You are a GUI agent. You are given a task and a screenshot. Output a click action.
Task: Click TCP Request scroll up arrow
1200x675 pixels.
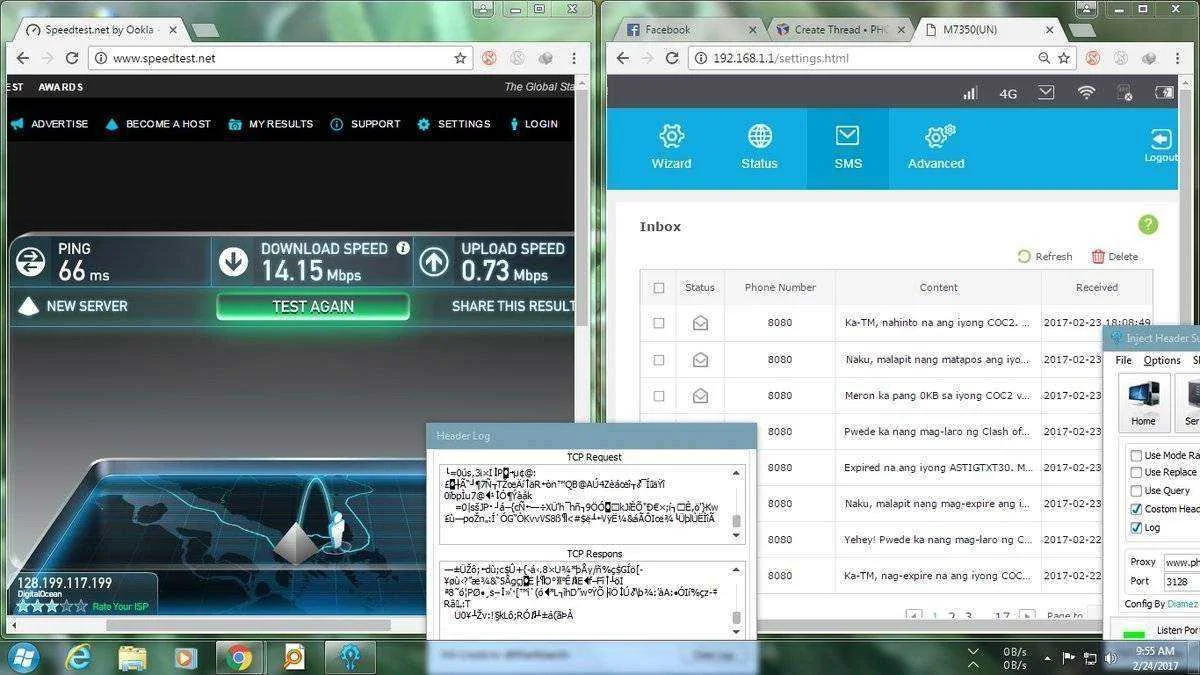(x=737, y=471)
